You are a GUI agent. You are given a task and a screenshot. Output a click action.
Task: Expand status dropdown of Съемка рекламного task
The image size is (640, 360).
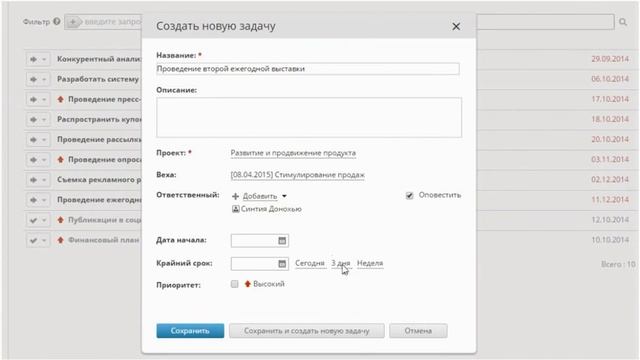[x=44, y=180]
